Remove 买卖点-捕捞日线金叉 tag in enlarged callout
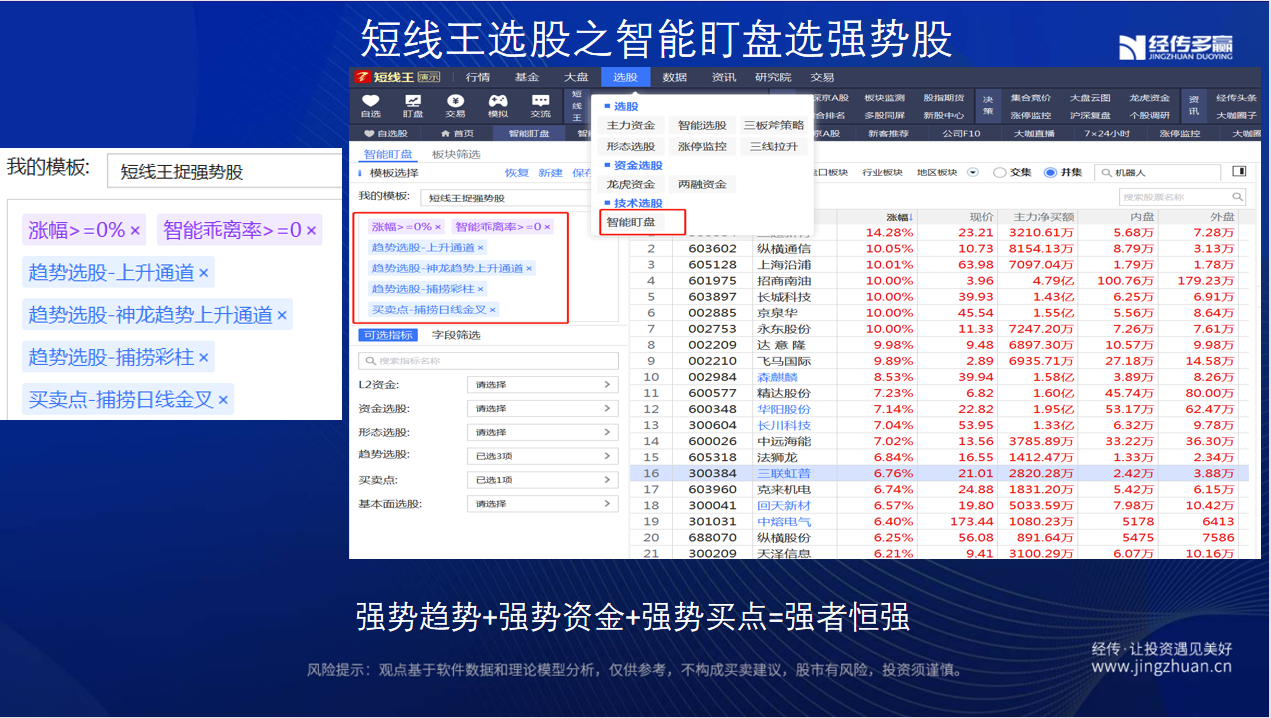The image size is (1271, 718). coord(223,400)
